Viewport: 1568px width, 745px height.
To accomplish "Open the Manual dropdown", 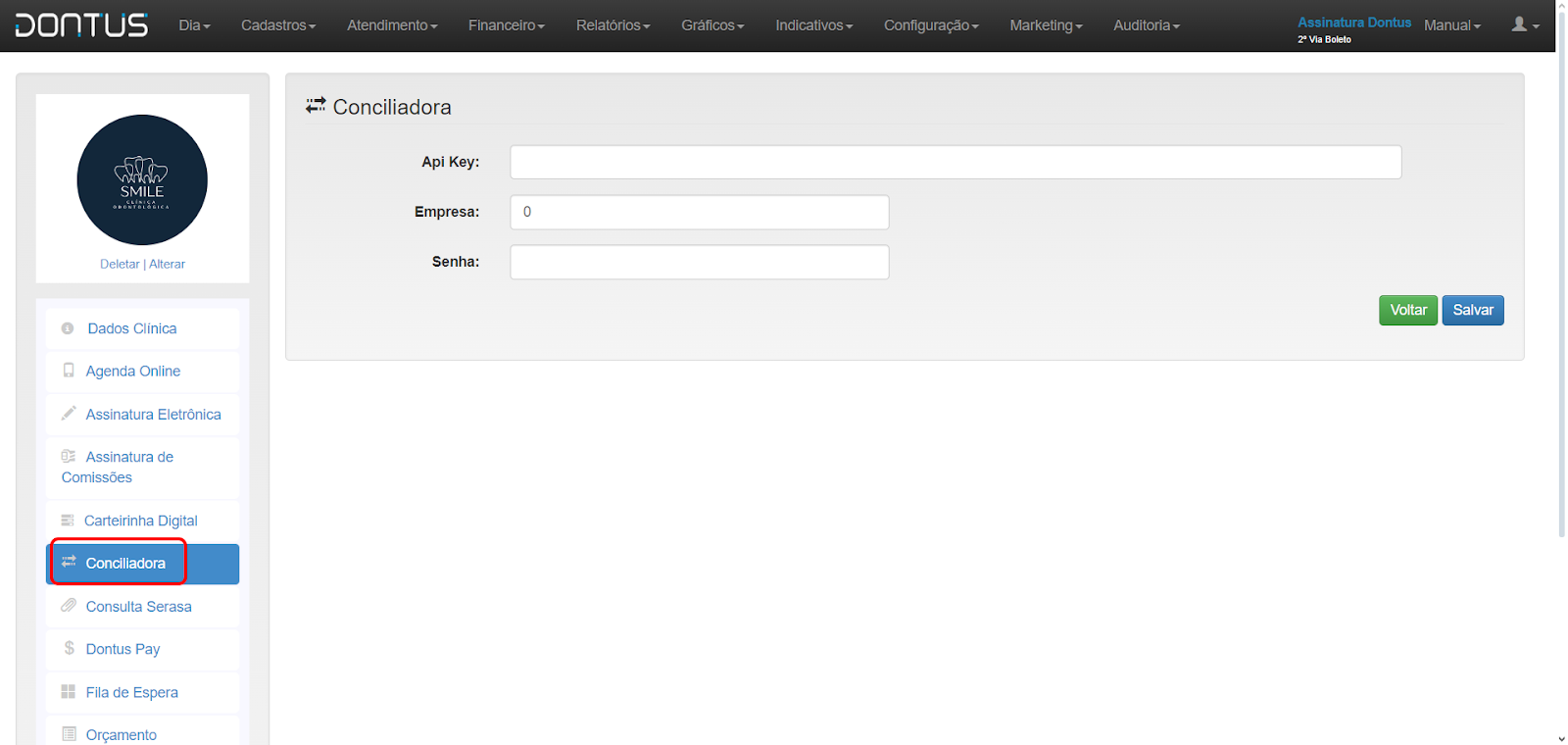I will coord(1451,25).
